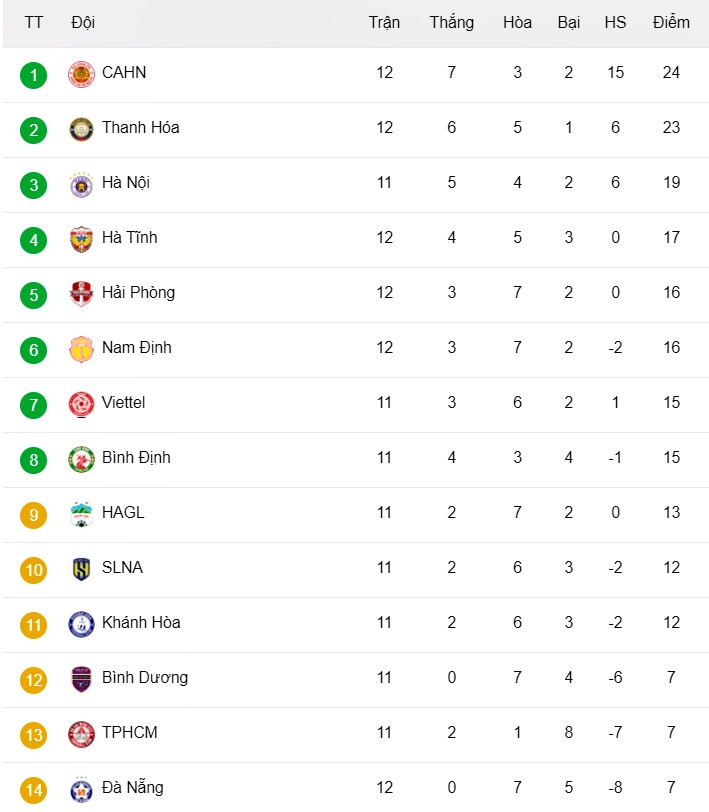Sort by the Thắng column header
The height and width of the screenshot is (812, 709).
(x=452, y=22)
